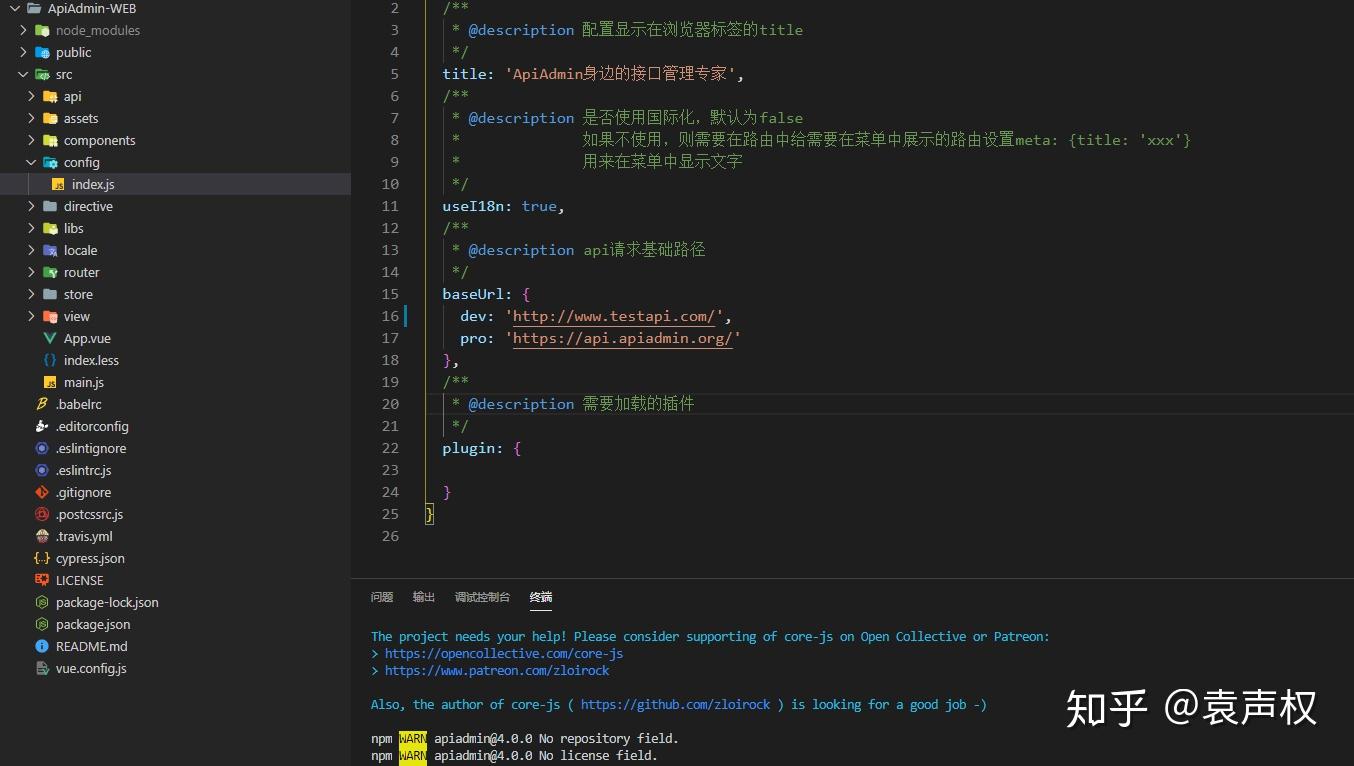Select index.js inside the config folder

[x=92, y=184]
